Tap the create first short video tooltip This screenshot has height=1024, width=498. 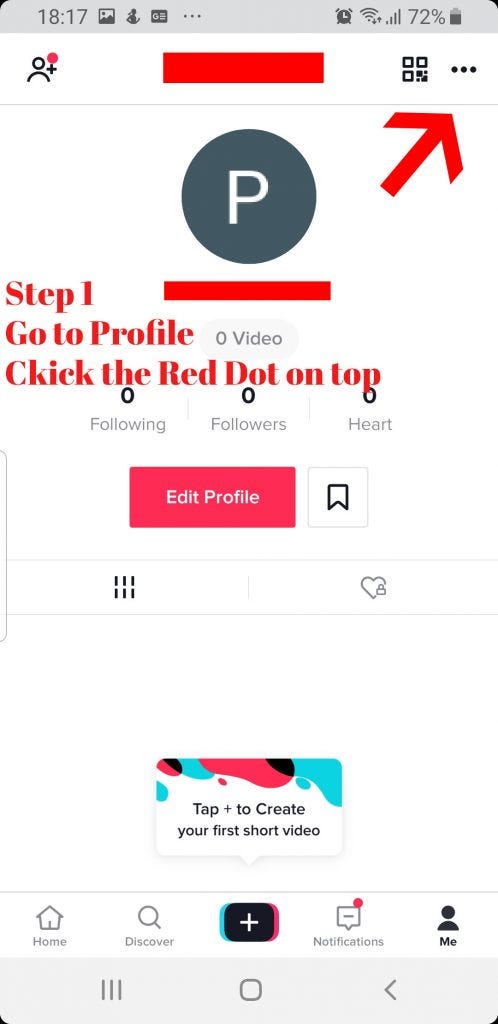click(x=249, y=807)
